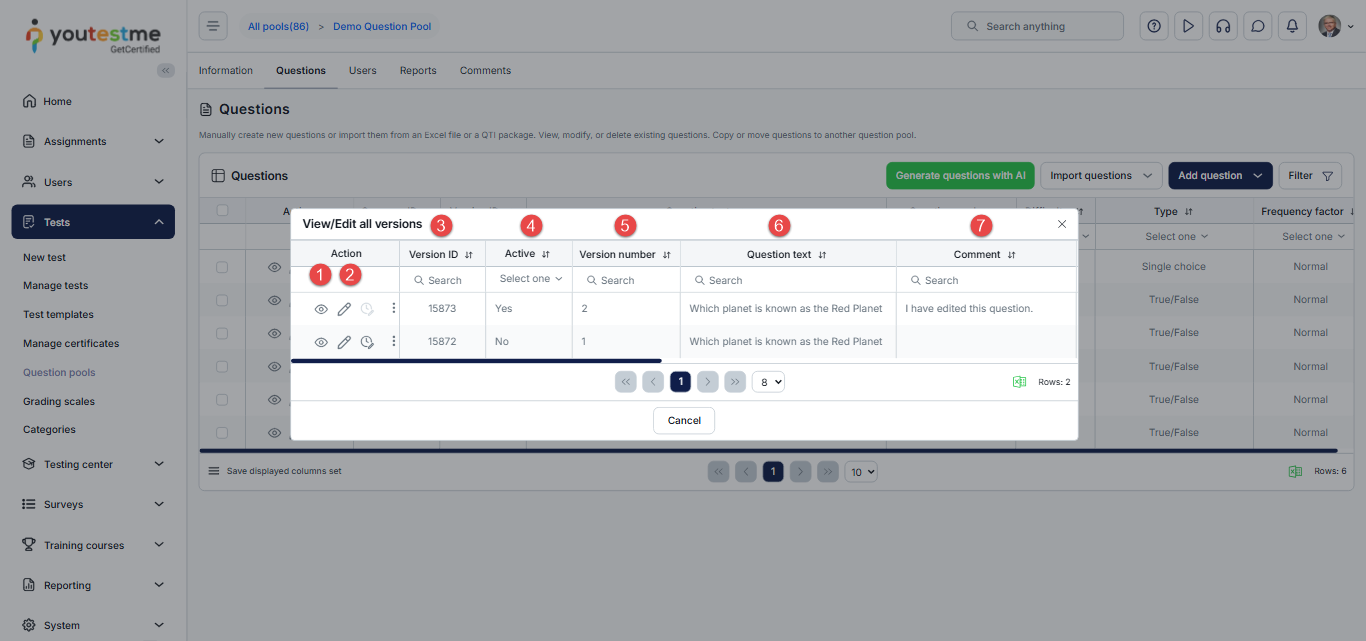The width and height of the screenshot is (1366, 641).
Task: Open New test in sidebar
Action: [45, 258]
